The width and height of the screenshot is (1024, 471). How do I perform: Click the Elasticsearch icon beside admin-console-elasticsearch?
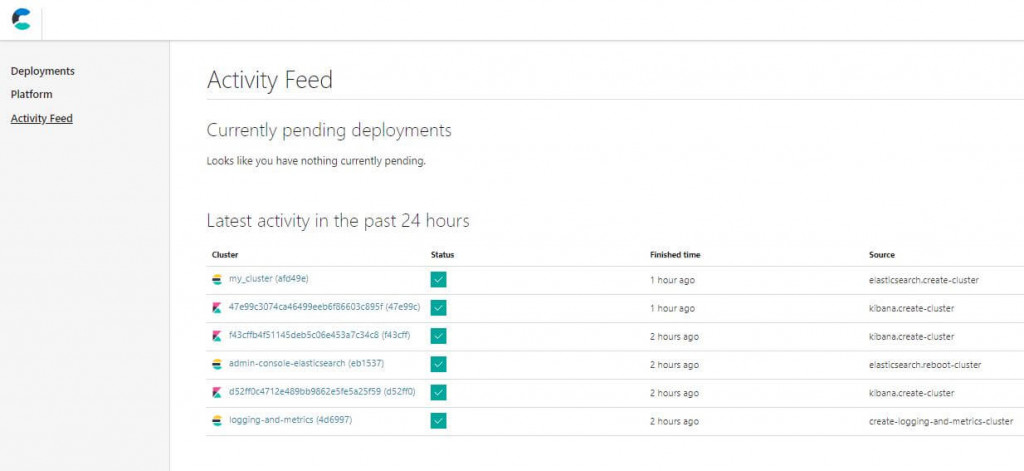tap(217, 365)
